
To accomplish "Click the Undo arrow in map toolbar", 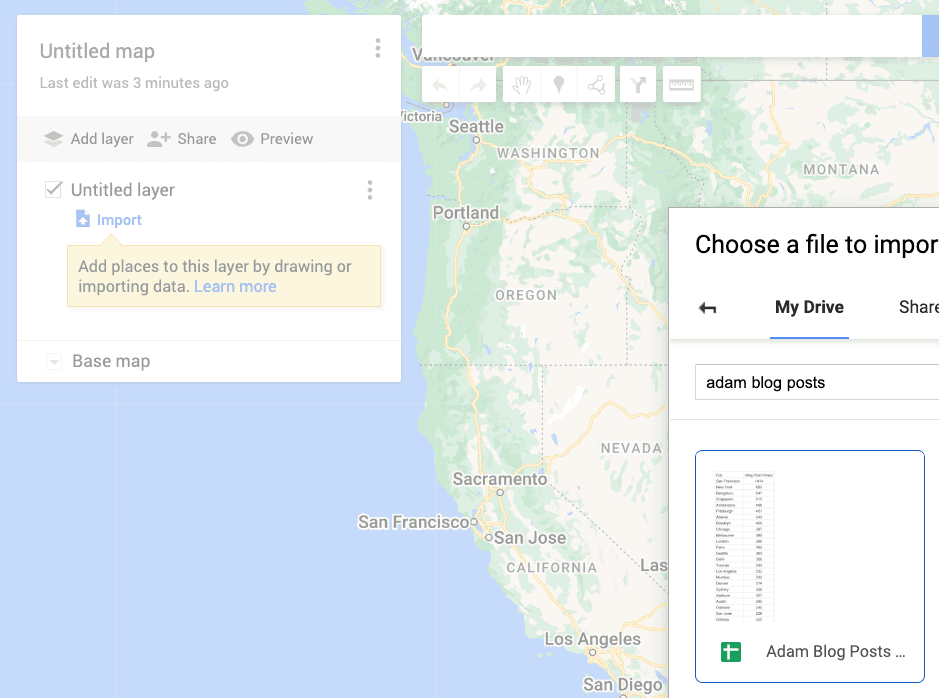I will coord(441,85).
